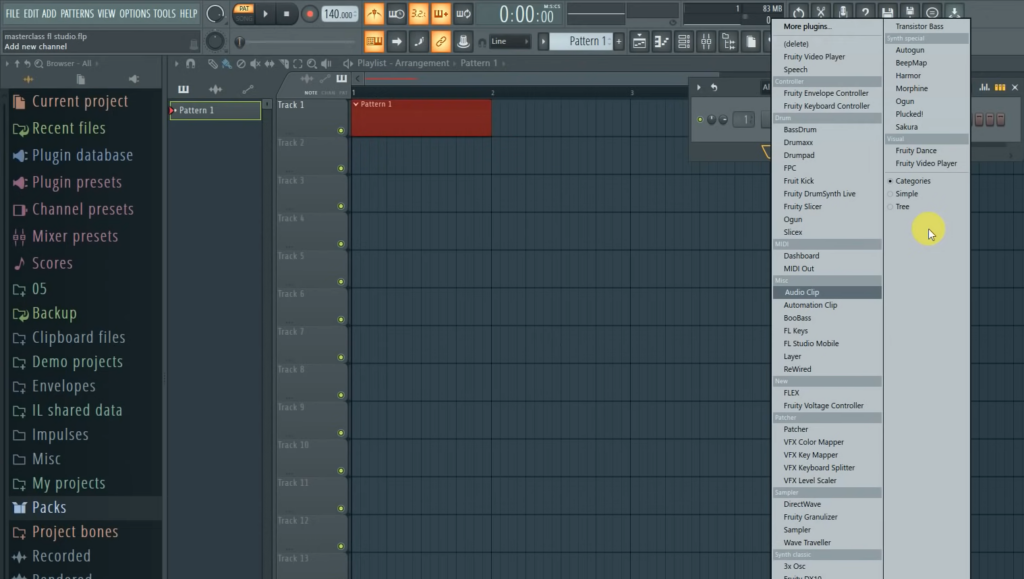Select Audio Clip from the plugin menu
Screen dimensions: 1024x579
804,292
